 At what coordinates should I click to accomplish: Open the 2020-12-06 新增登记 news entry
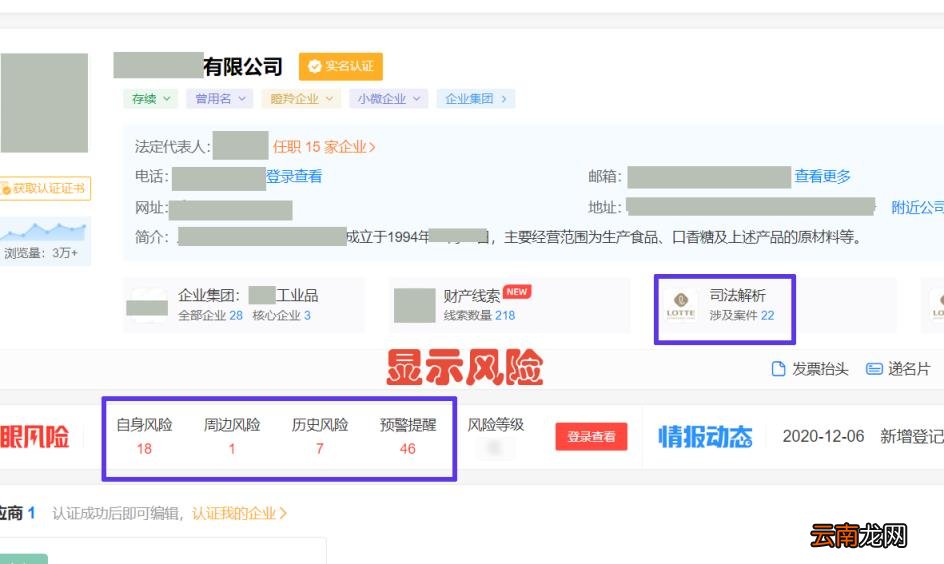[x=863, y=436]
